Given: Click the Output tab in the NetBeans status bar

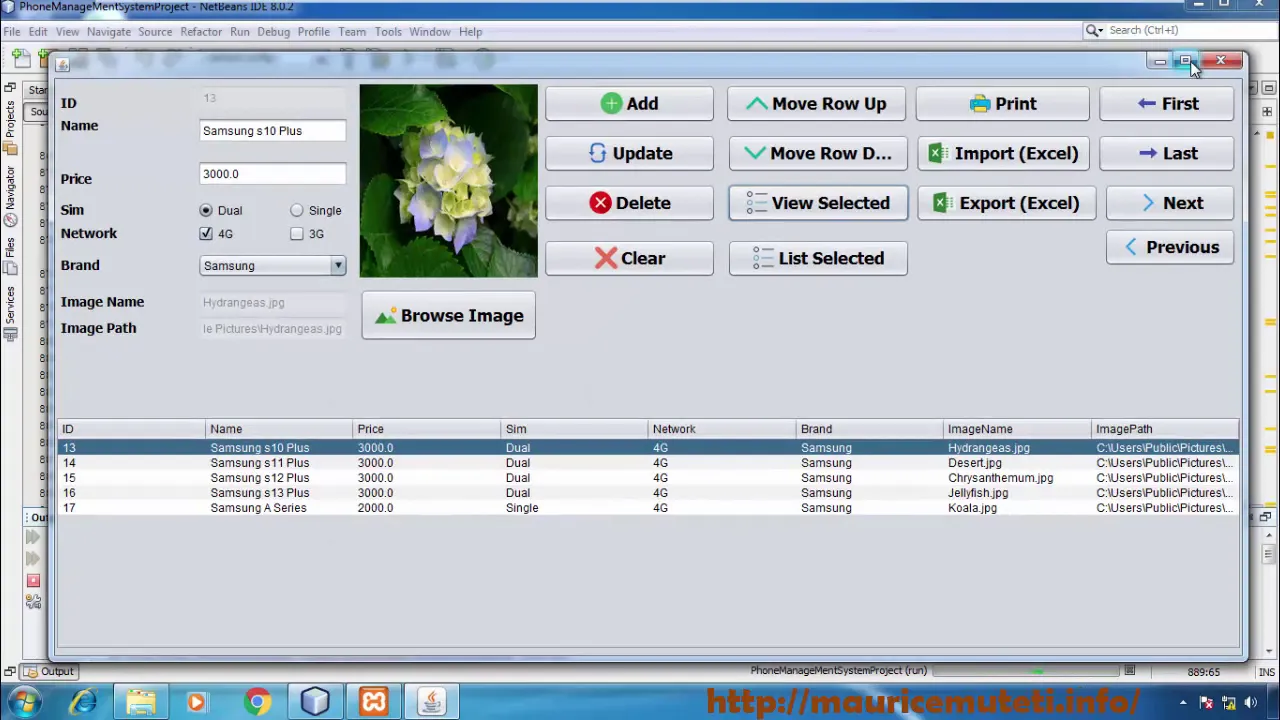Looking at the screenshot, I should click(50, 672).
